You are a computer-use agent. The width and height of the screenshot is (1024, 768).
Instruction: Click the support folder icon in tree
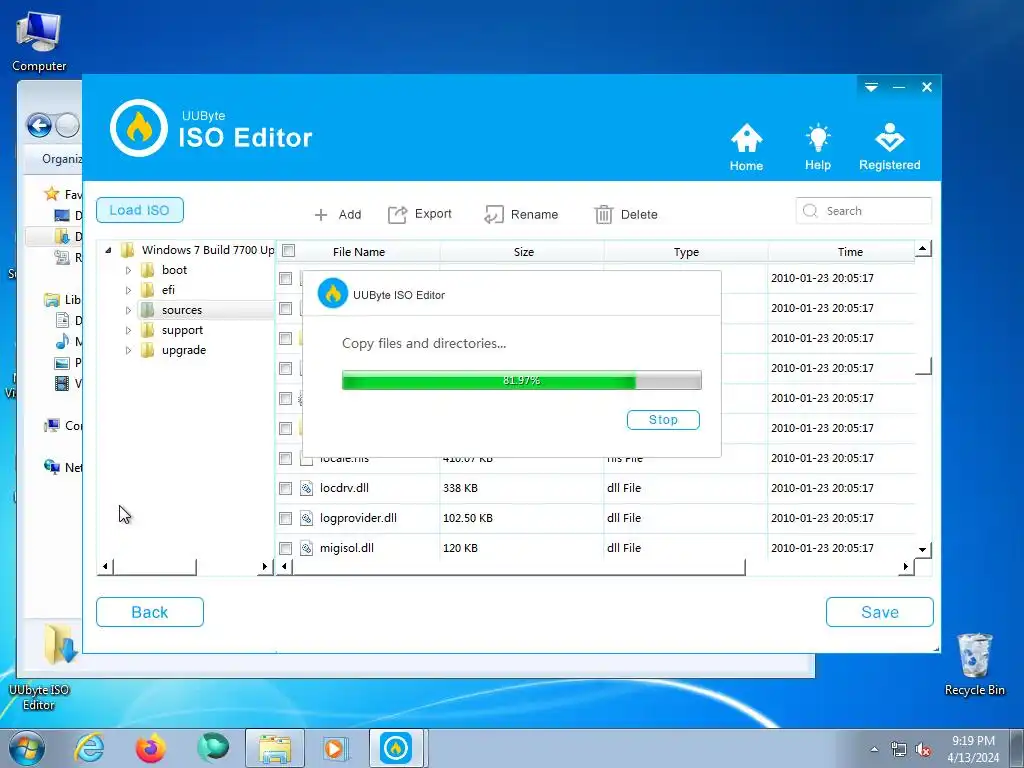148,330
